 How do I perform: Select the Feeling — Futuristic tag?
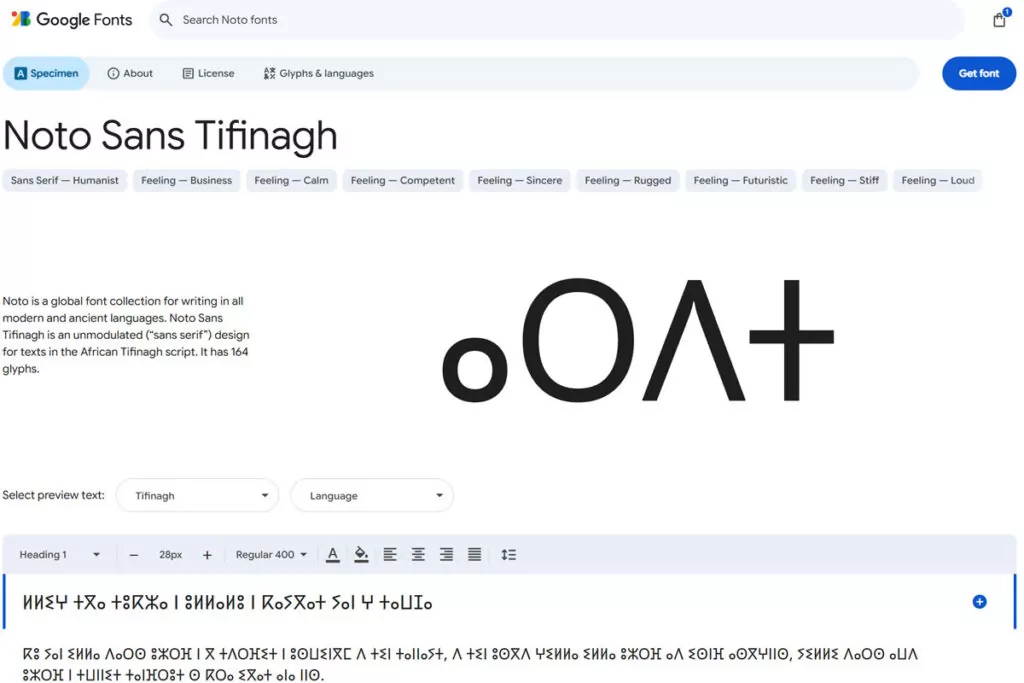click(x=740, y=180)
